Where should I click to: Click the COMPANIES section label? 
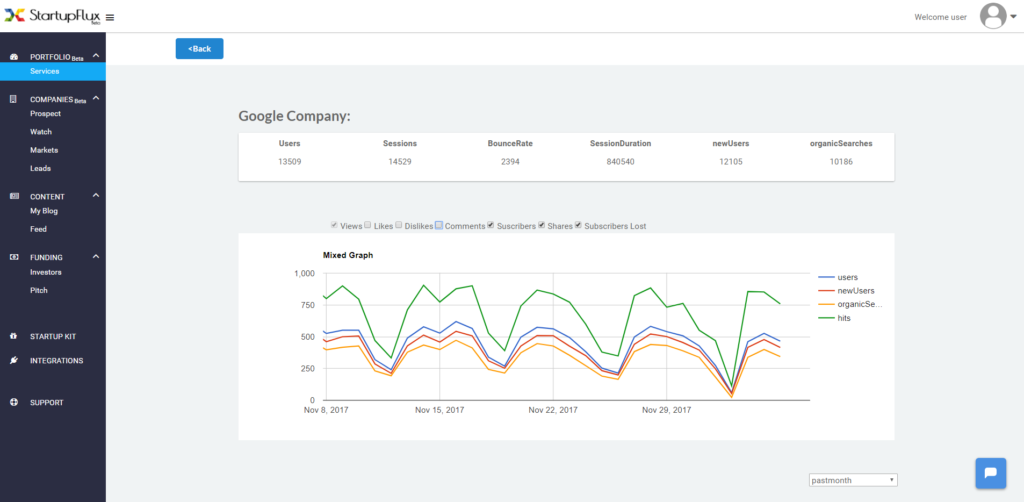[x=52, y=100]
